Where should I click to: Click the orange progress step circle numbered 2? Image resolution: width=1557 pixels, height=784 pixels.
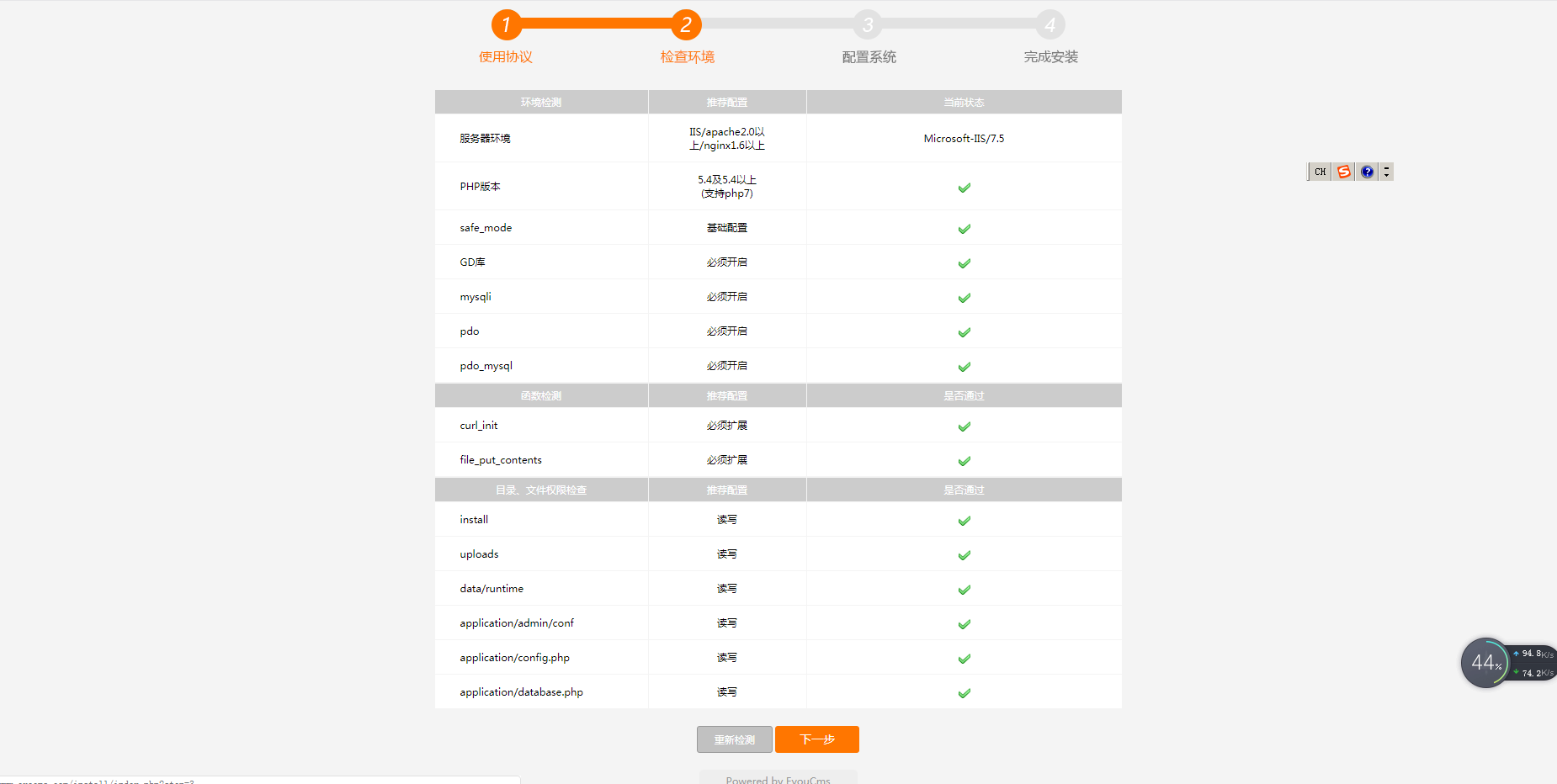[688, 24]
